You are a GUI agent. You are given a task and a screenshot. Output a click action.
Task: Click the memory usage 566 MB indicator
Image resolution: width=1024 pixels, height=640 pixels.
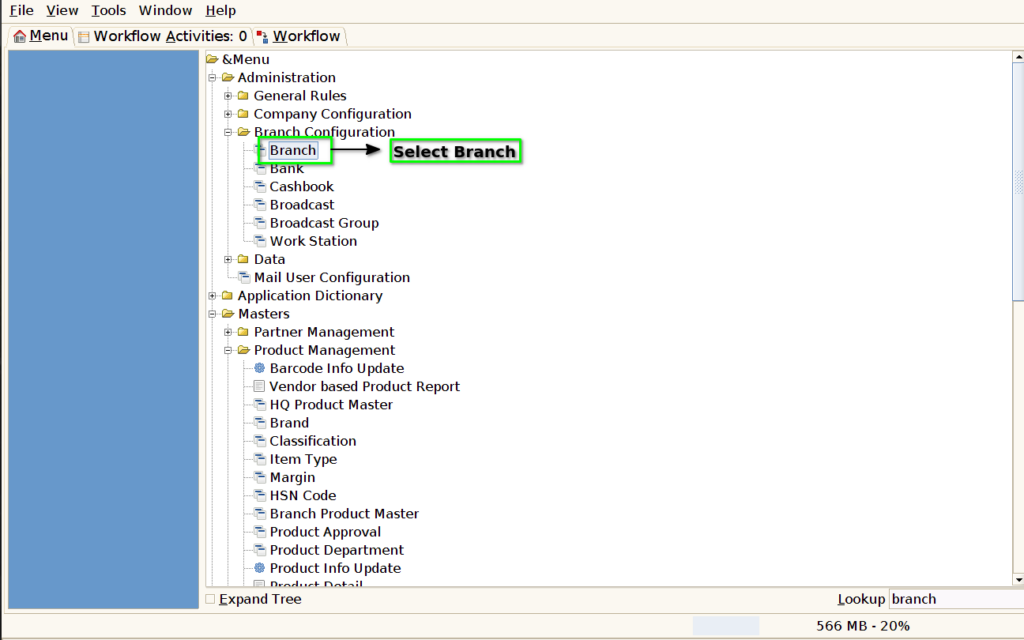863,626
